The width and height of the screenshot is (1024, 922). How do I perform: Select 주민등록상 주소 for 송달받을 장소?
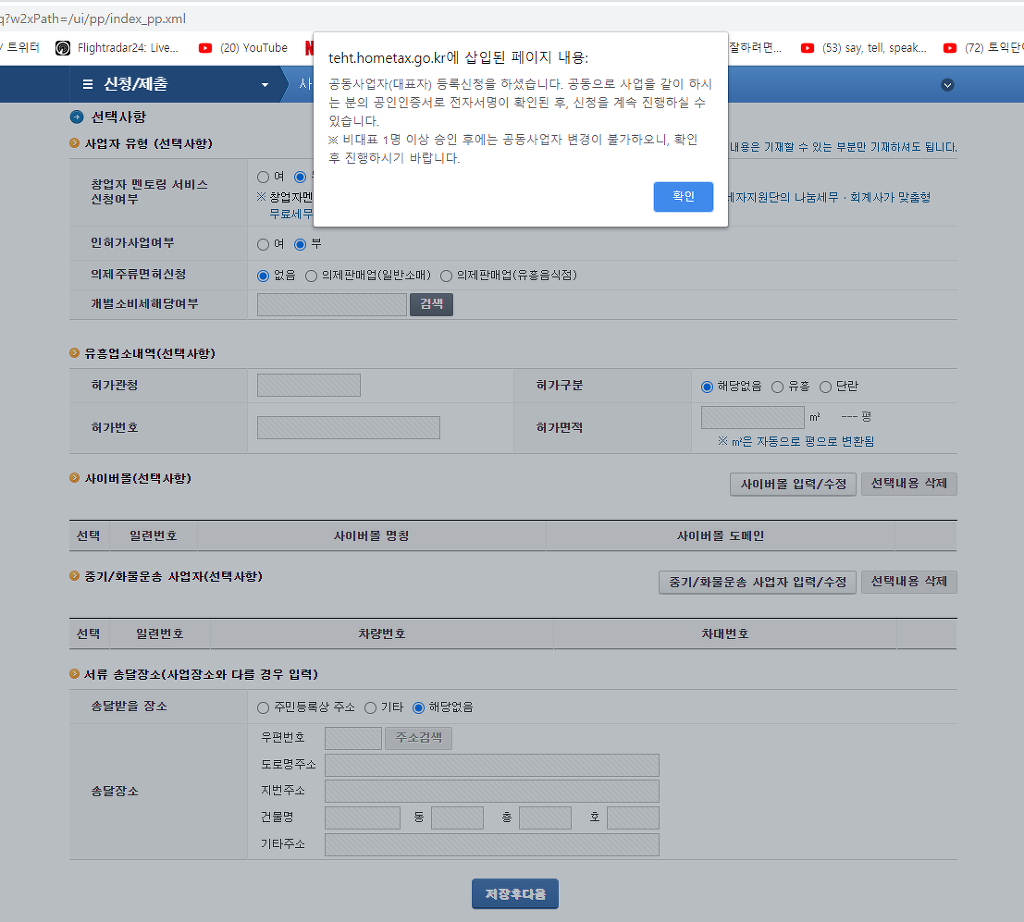coord(263,708)
